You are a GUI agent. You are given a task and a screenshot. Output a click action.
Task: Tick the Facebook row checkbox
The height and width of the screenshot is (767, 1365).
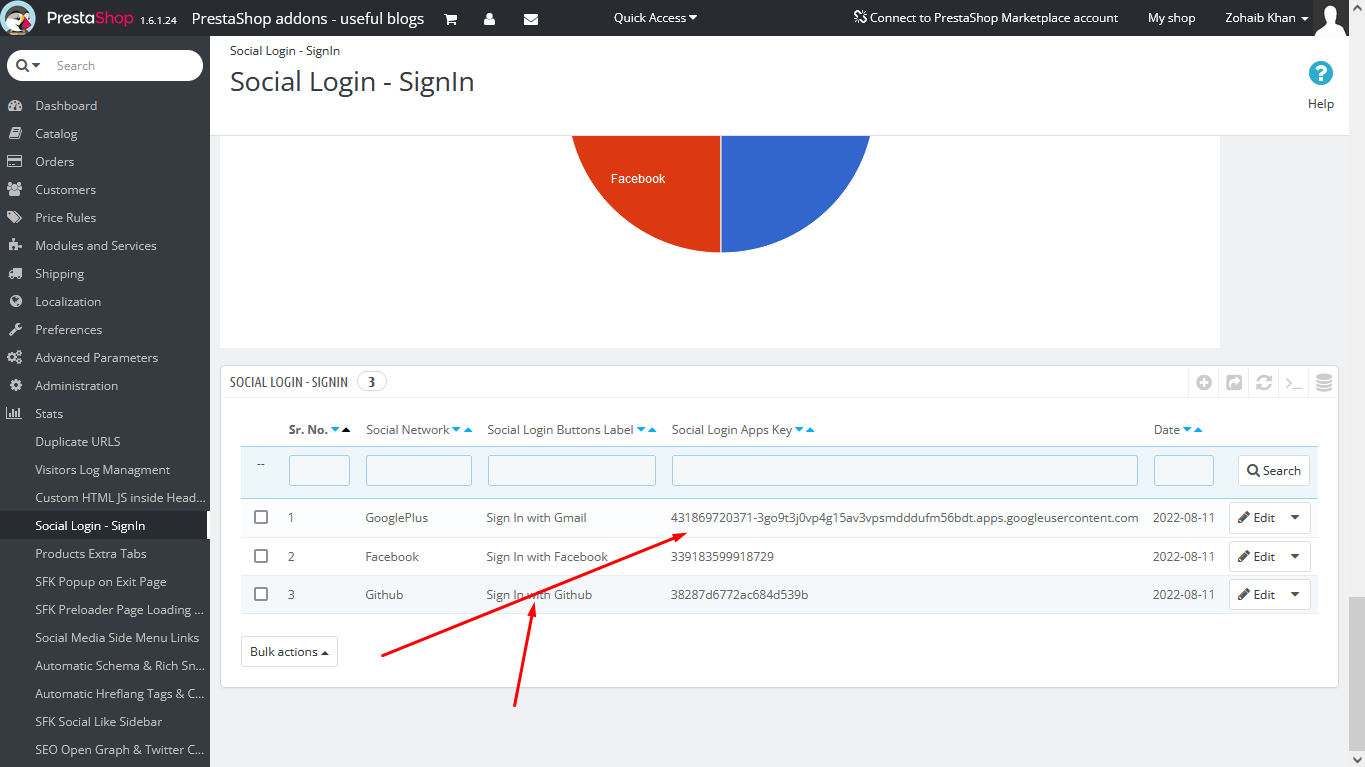click(x=261, y=556)
